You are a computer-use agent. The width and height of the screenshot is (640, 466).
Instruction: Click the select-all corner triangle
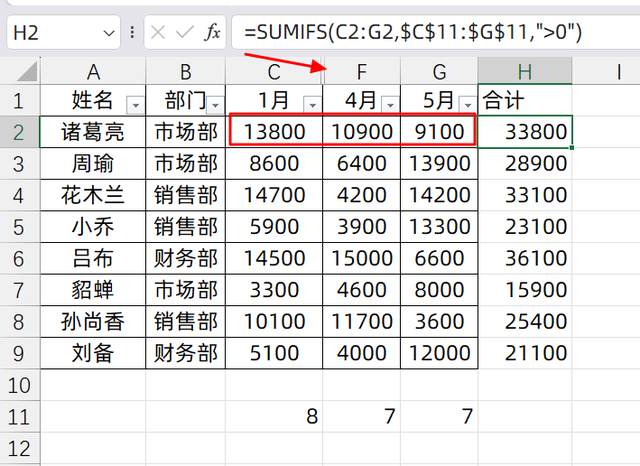[27, 73]
